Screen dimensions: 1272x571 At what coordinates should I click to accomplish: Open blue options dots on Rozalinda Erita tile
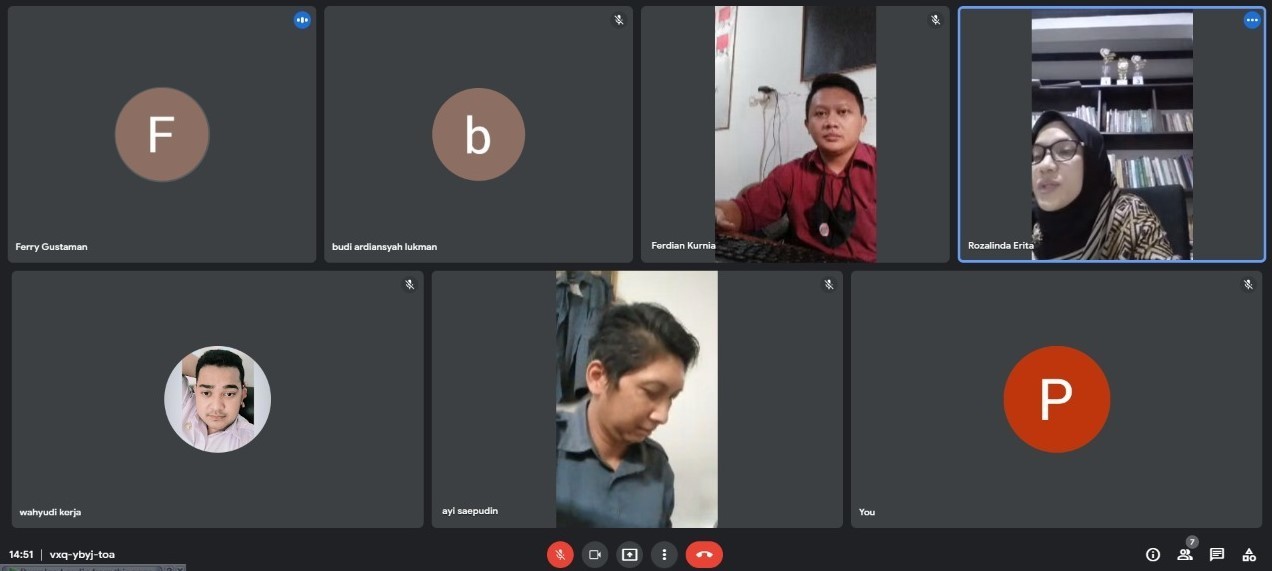pos(1251,20)
